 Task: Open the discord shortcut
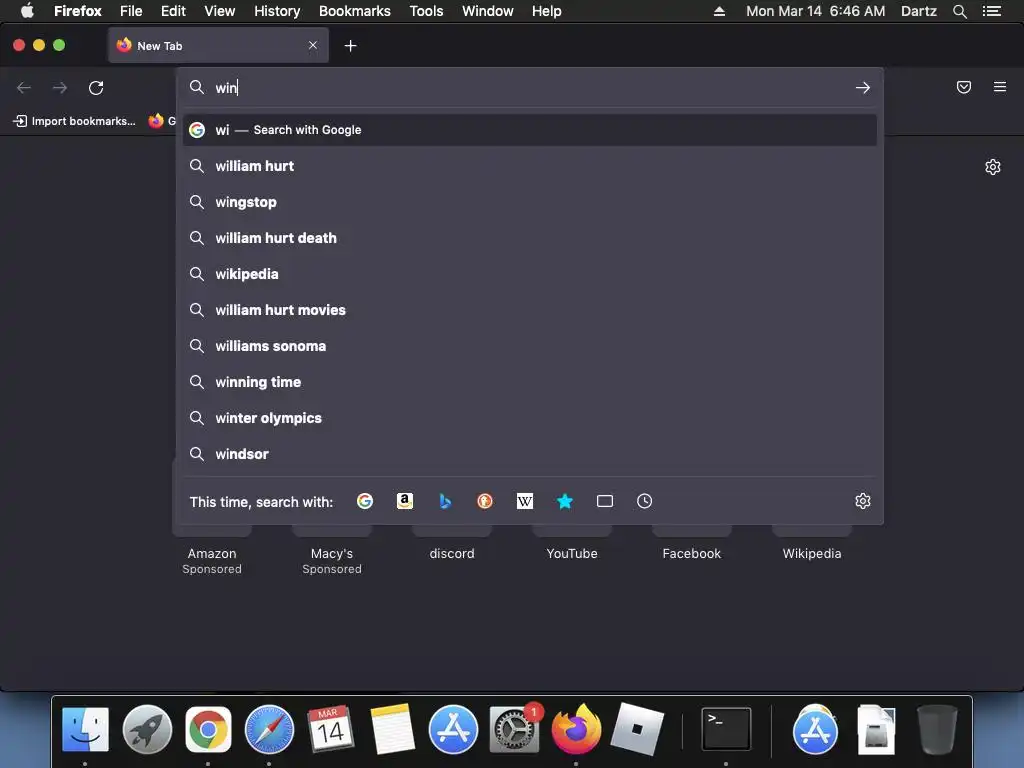452,553
